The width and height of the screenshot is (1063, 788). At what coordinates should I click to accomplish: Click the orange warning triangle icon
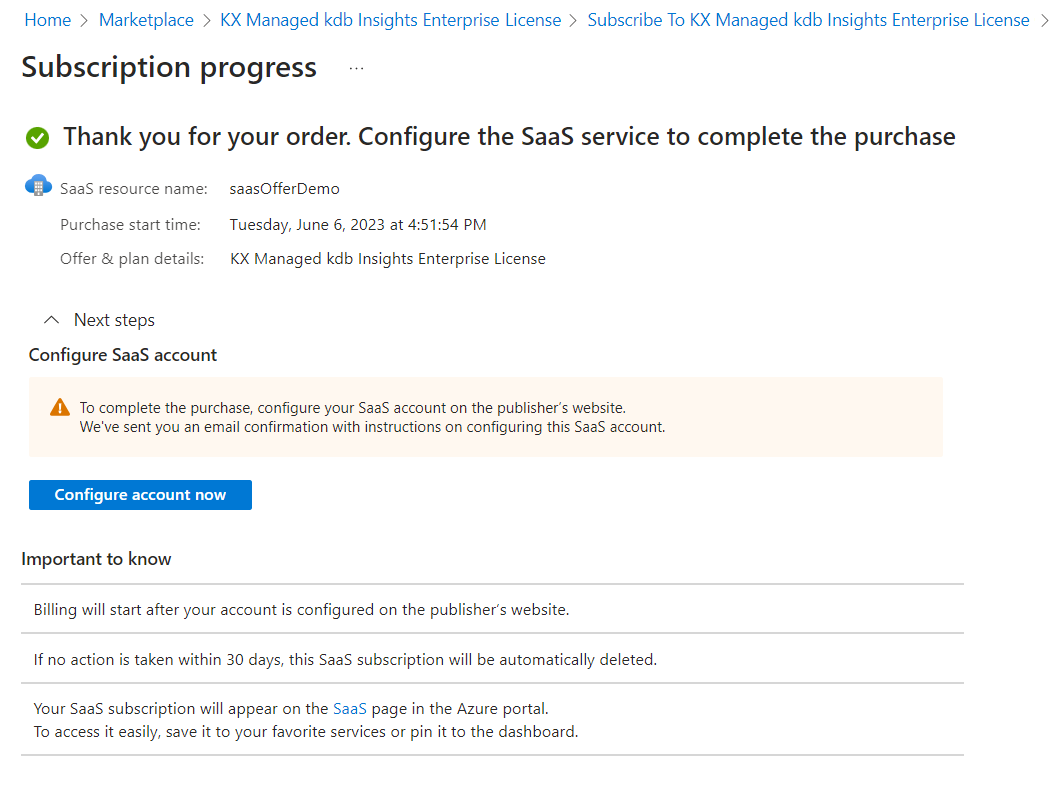[60, 408]
